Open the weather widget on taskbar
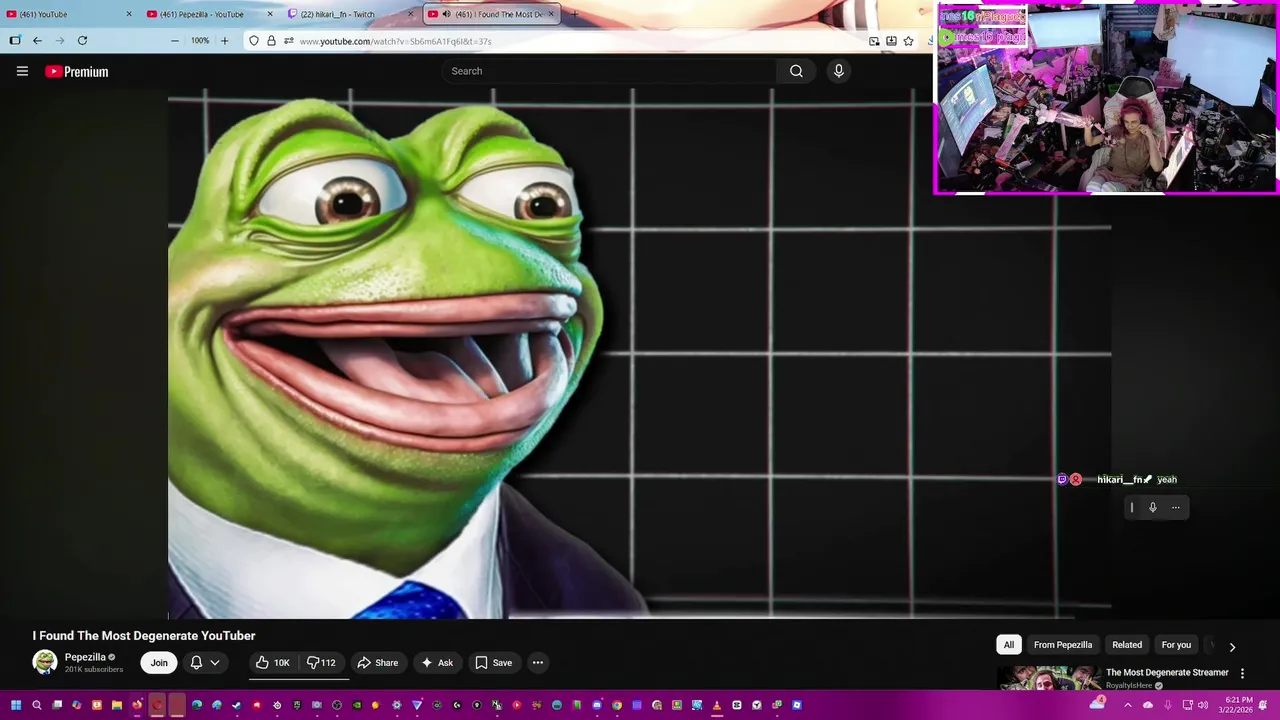The width and height of the screenshot is (1280, 720). pos(1097,705)
